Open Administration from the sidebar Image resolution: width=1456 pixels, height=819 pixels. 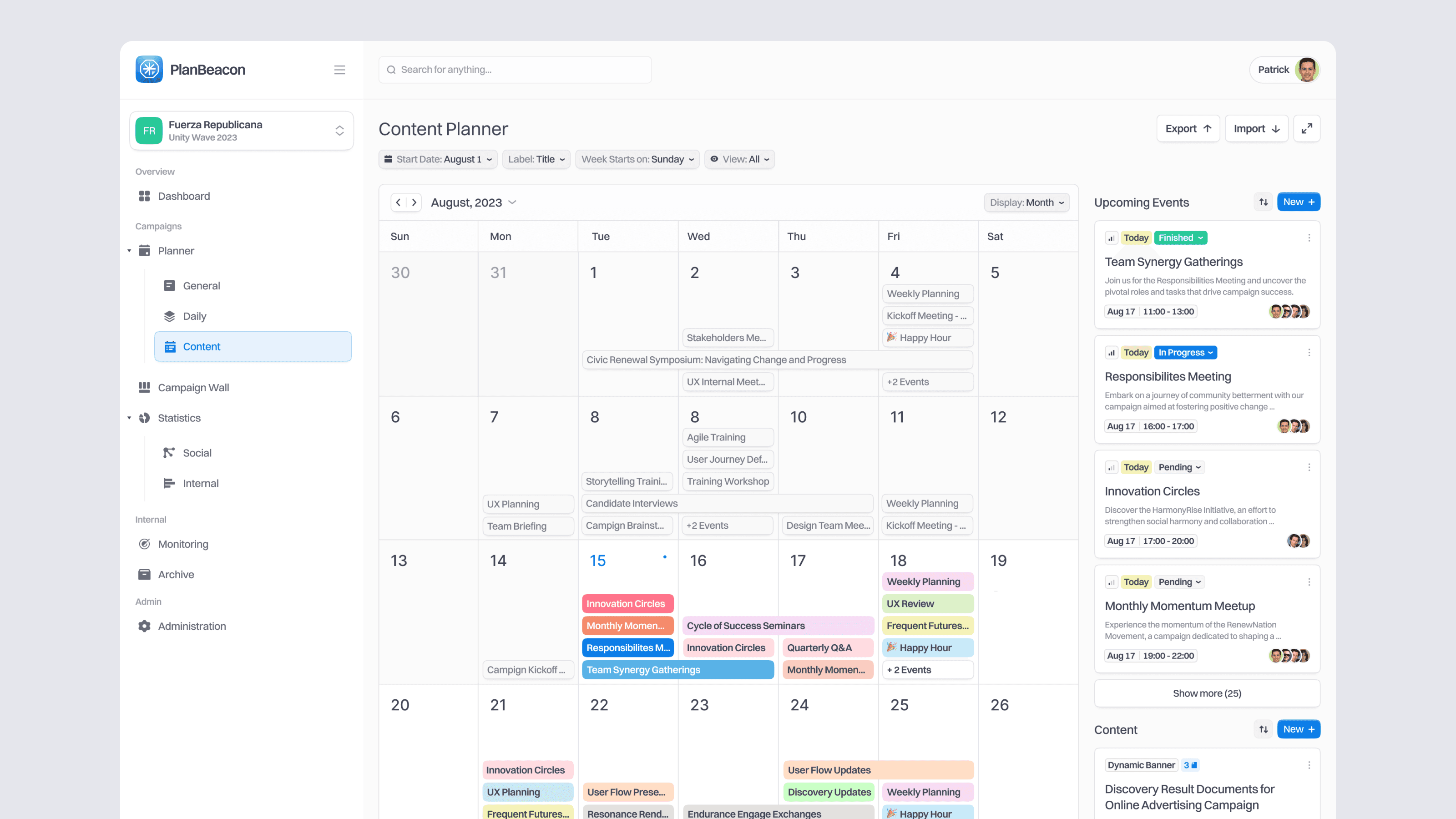coord(192,626)
